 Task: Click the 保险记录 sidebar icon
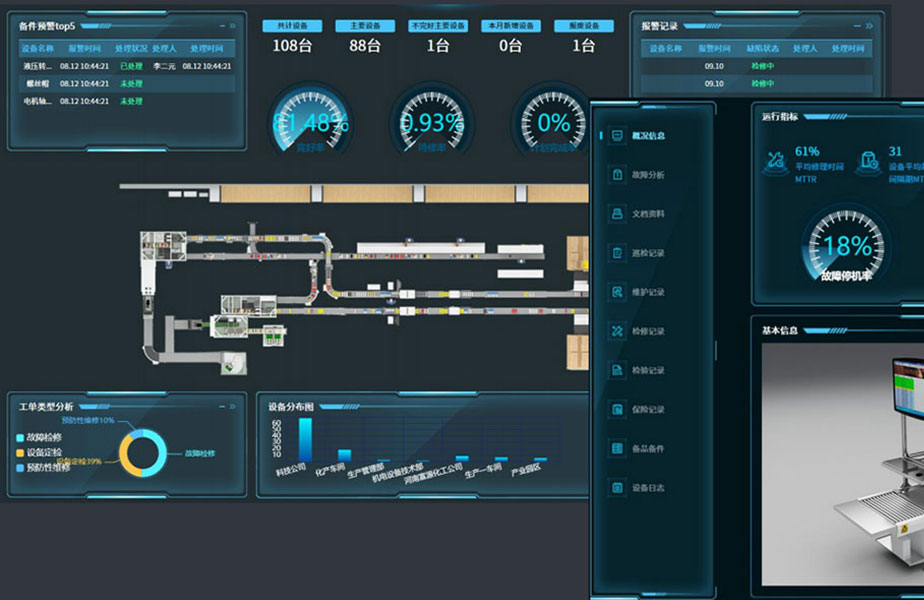617,409
